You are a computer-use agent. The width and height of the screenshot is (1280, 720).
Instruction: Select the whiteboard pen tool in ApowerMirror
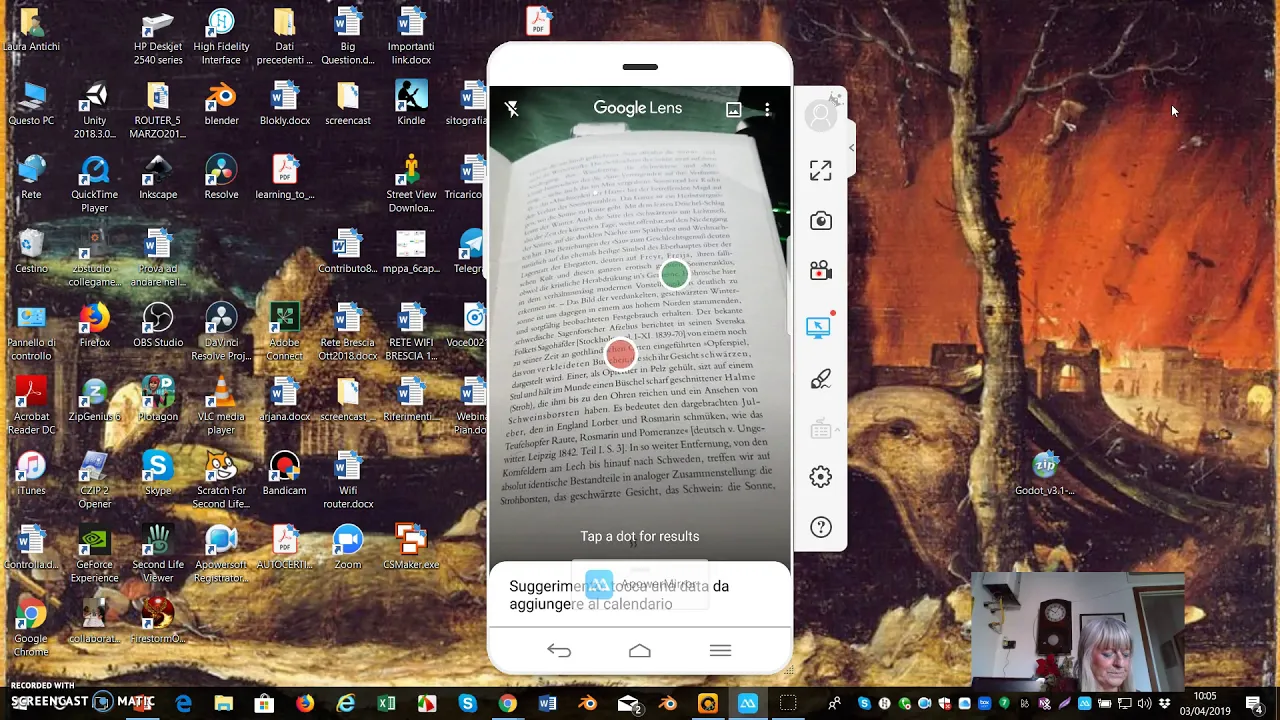pyautogui.click(x=821, y=378)
